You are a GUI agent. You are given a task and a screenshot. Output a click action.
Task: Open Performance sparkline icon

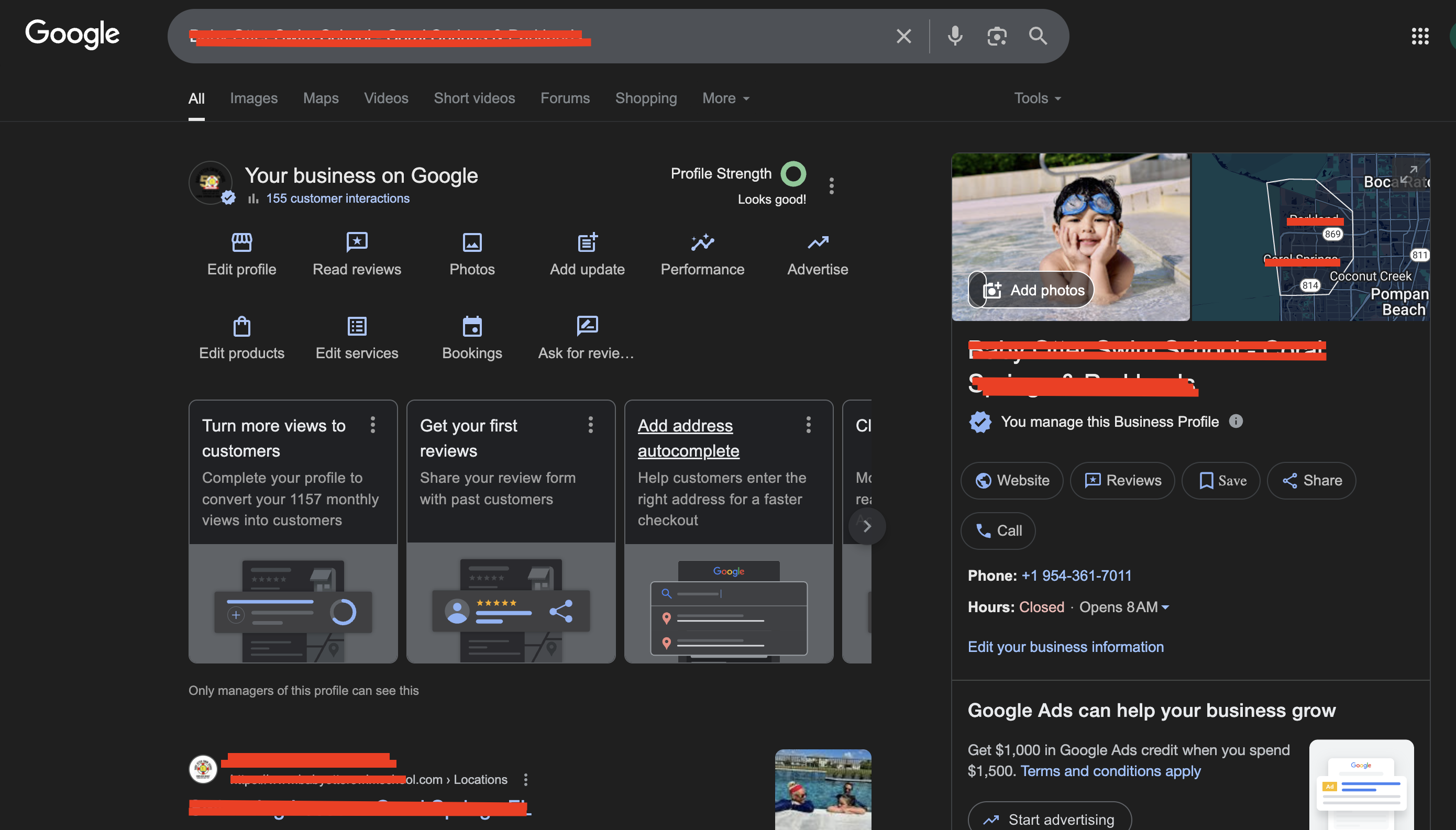tap(702, 242)
